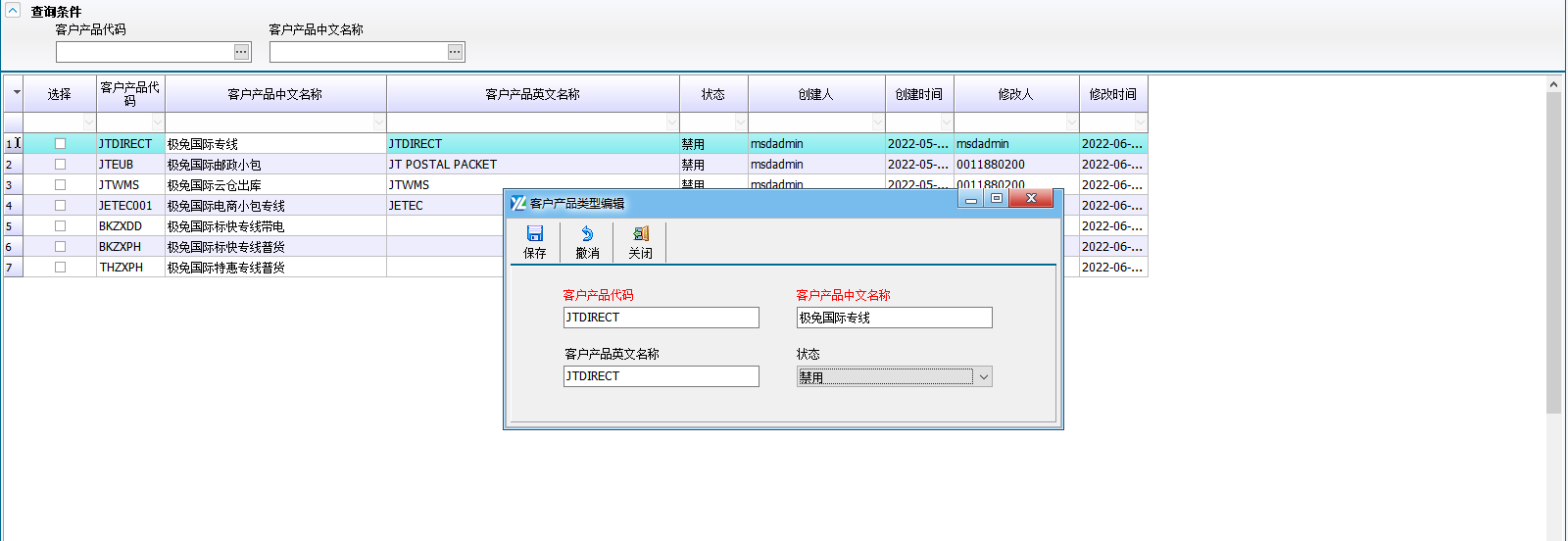Open filter dropdown under 客户产品代码 column

pyautogui.click(x=158, y=123)
